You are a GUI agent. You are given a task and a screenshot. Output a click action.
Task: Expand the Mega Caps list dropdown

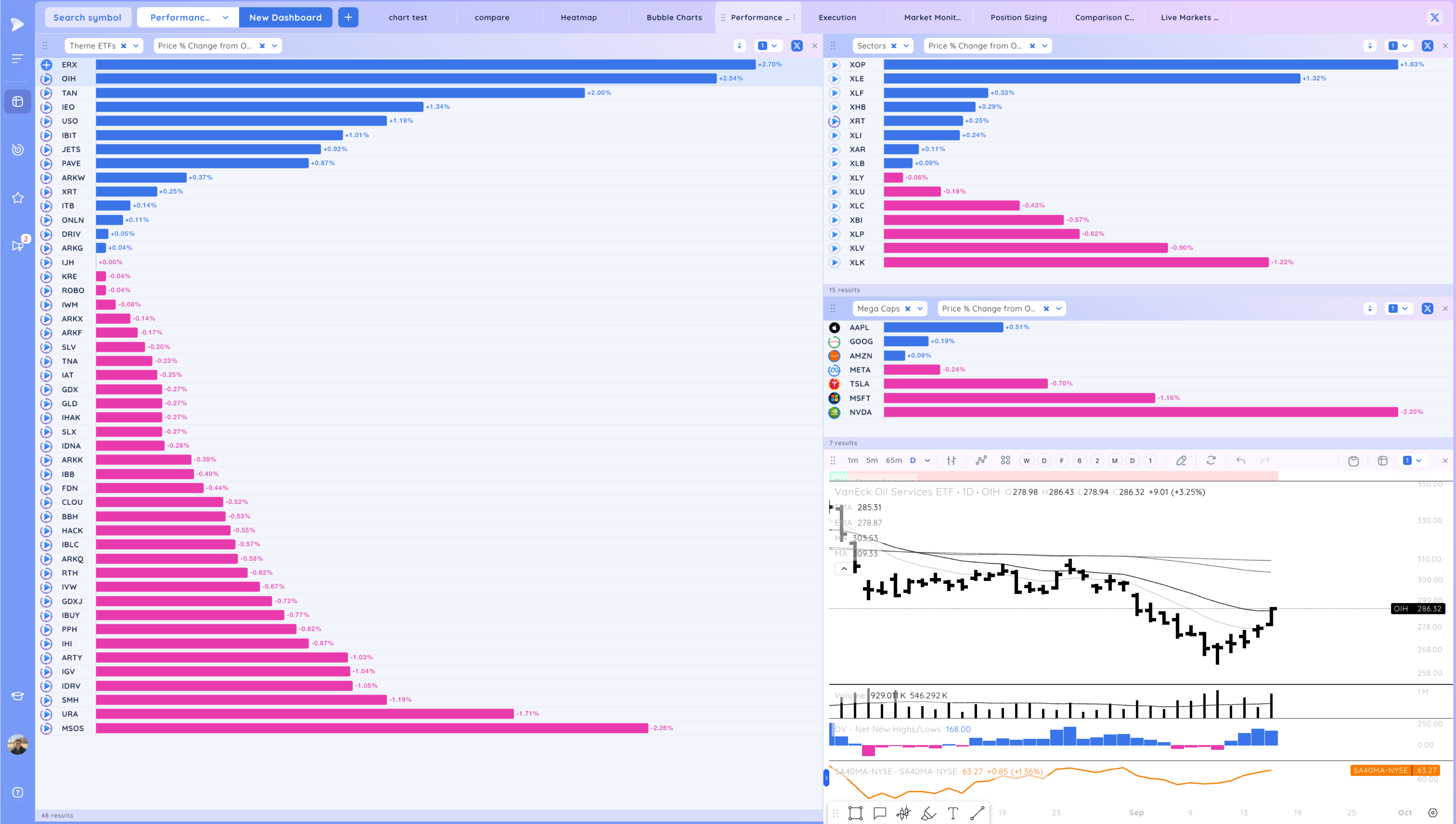tap(920, 308)
